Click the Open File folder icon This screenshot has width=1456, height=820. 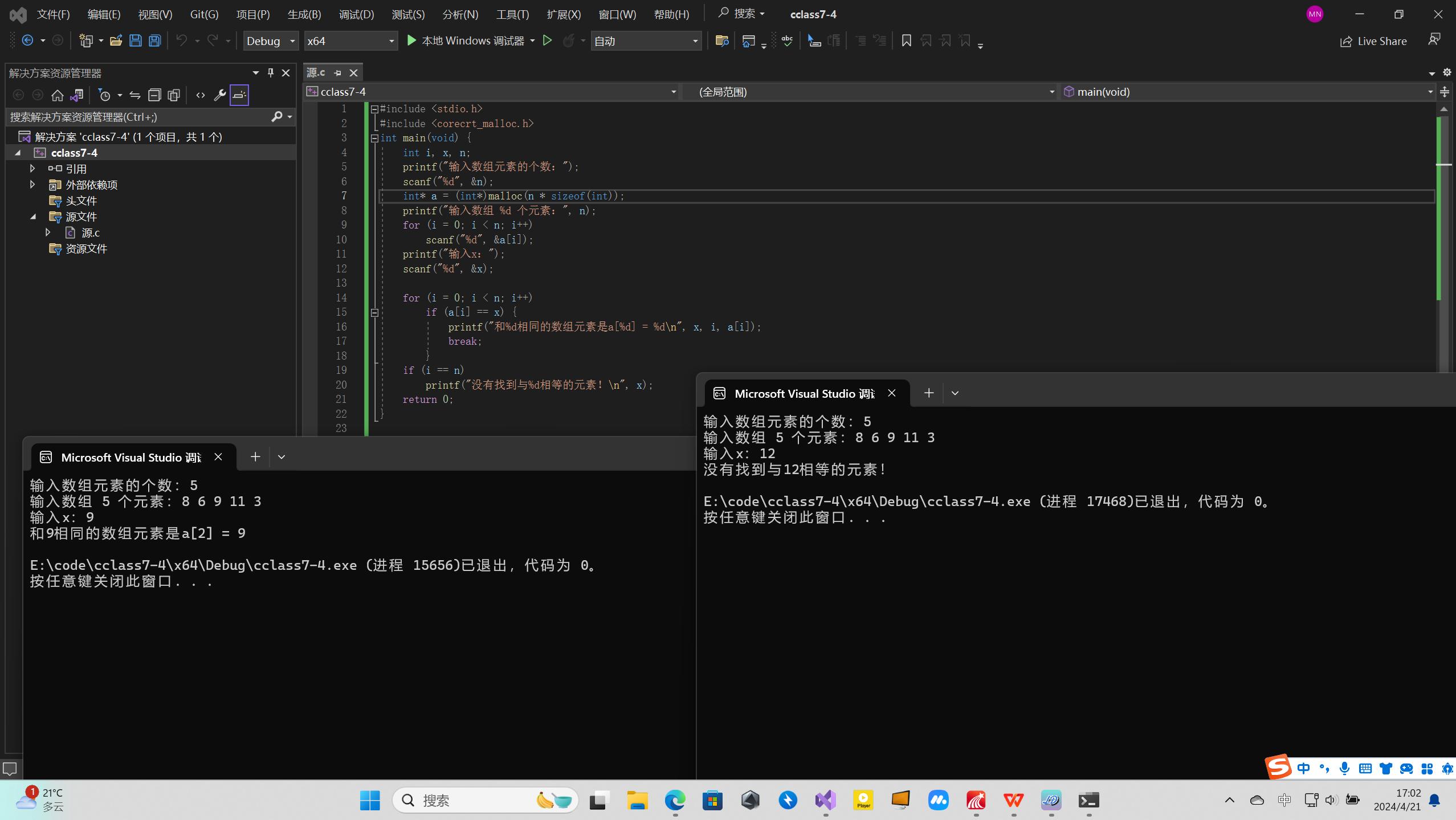[x=116, y=40]
